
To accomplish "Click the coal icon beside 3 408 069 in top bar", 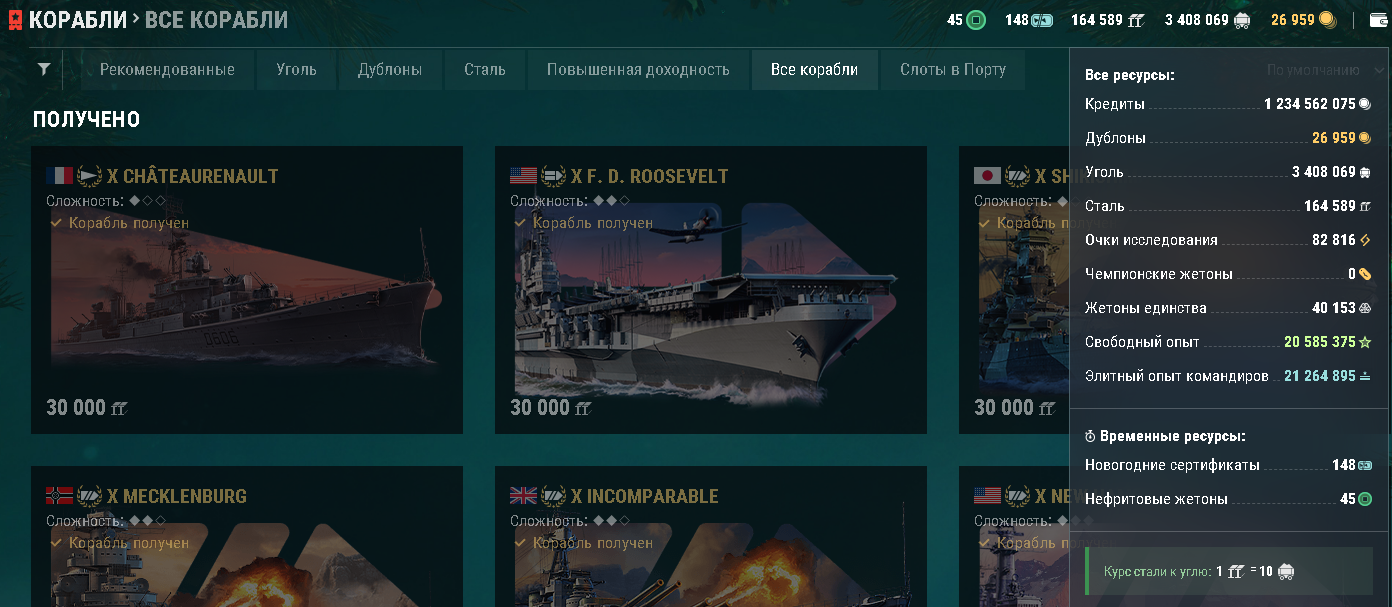I will pyautogui.click(x=1243, y=20).
